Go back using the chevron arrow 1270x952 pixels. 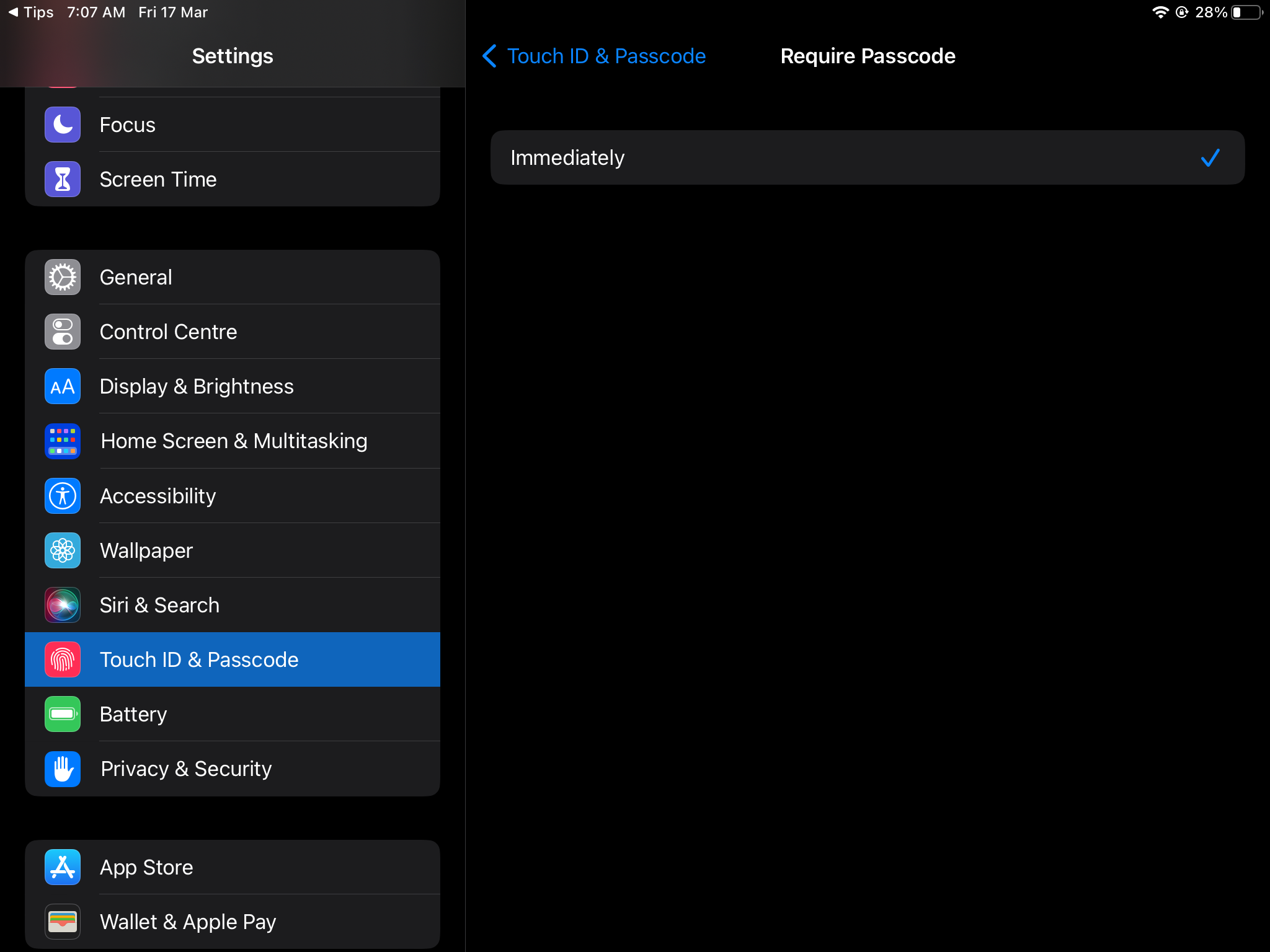tap(489, 56)
